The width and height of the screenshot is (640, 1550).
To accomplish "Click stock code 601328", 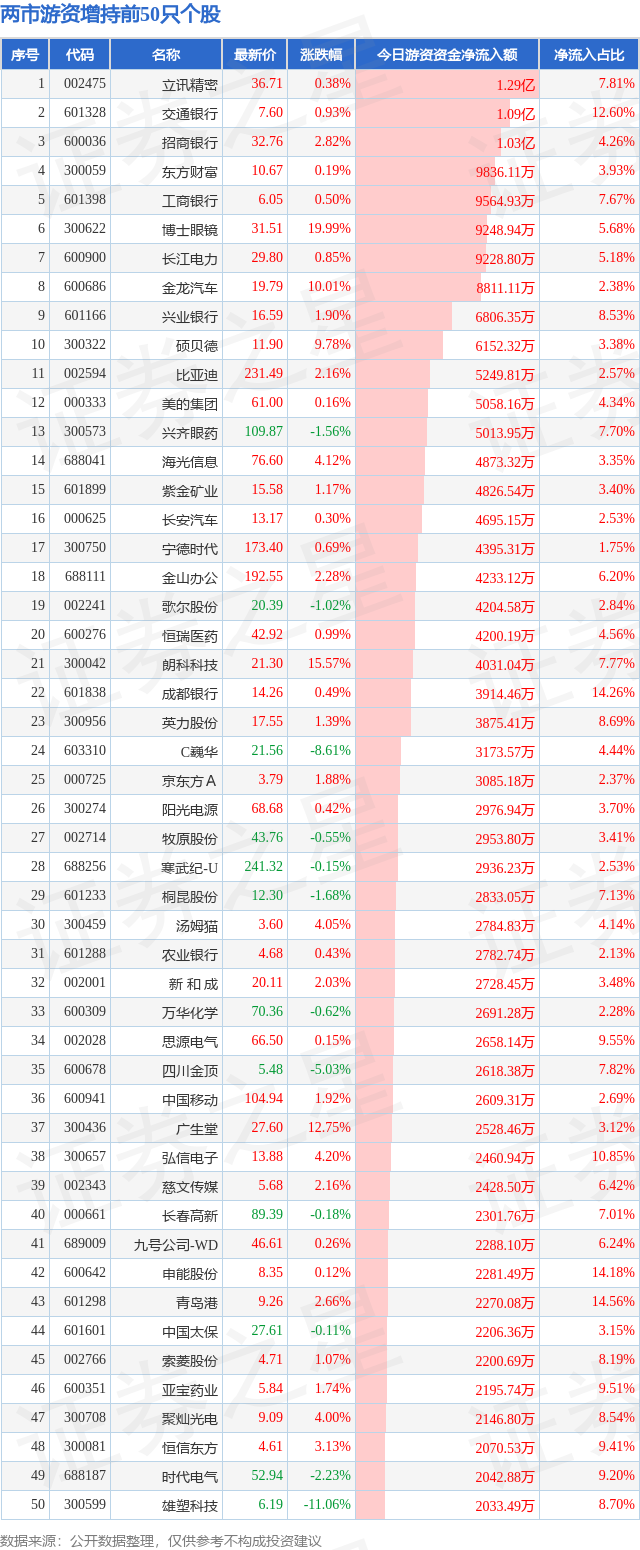I will (x=85, y=113).
